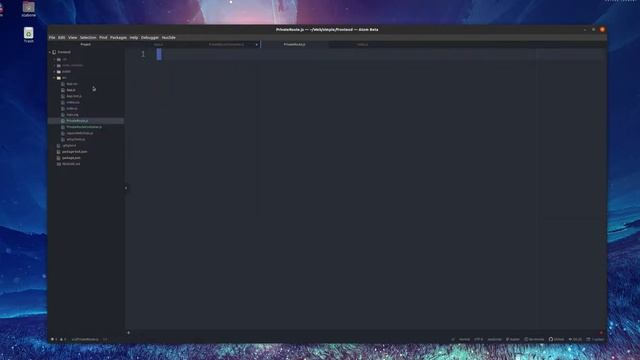Viewport: 640px width, 360px height.
Task: Open registerServiceWorker.js in the file tree
Action: click(80, 133)
